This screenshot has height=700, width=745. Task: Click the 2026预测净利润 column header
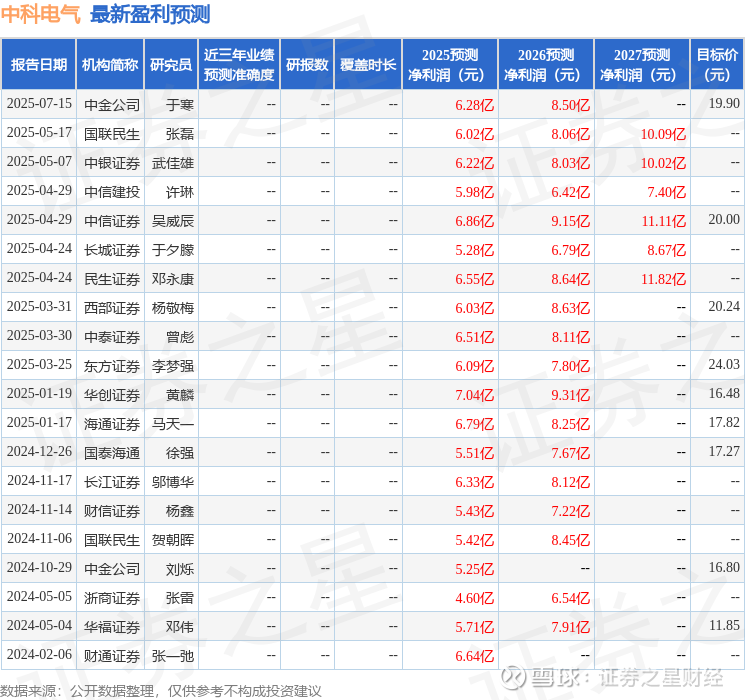pos(546,64)
